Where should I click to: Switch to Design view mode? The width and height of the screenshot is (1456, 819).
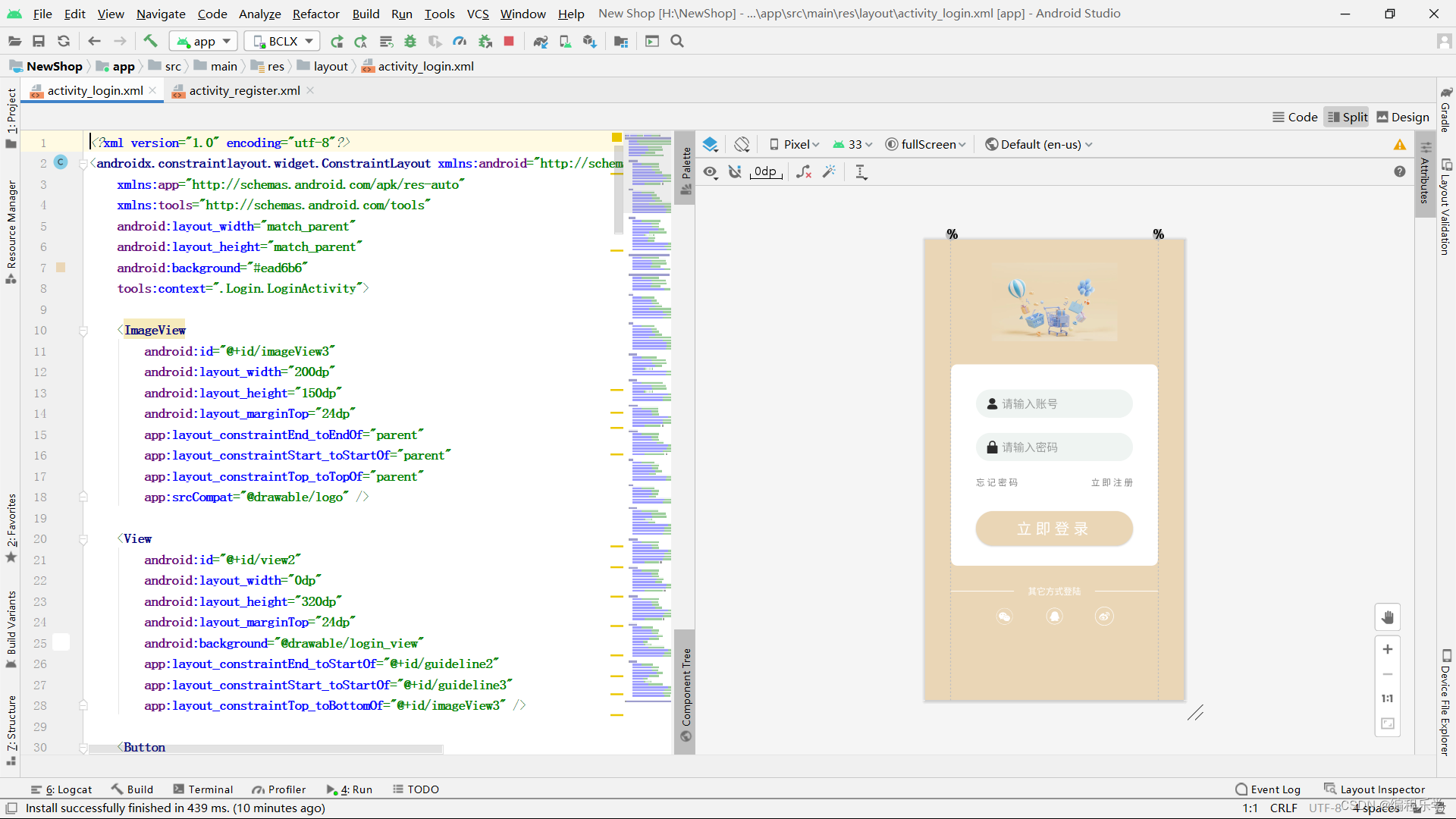(x=1402, y=117)
